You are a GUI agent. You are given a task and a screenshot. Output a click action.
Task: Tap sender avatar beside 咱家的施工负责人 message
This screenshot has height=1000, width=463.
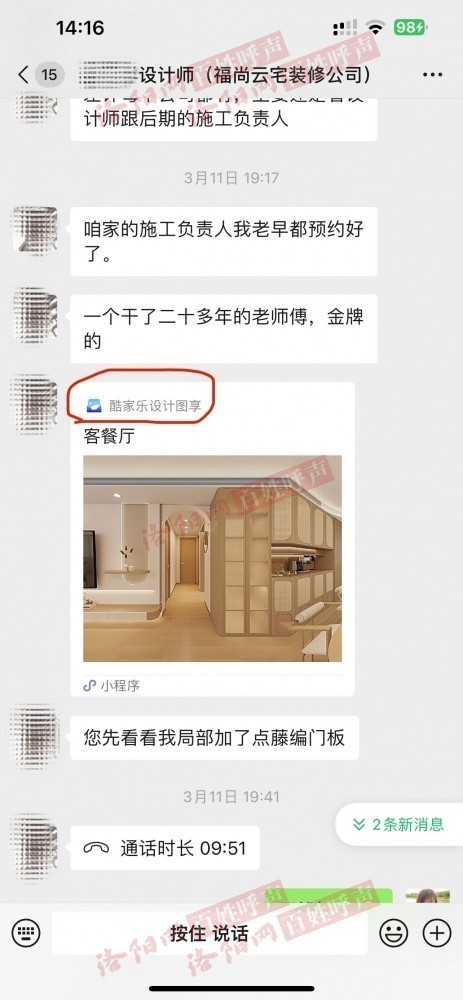pos(36,228)
